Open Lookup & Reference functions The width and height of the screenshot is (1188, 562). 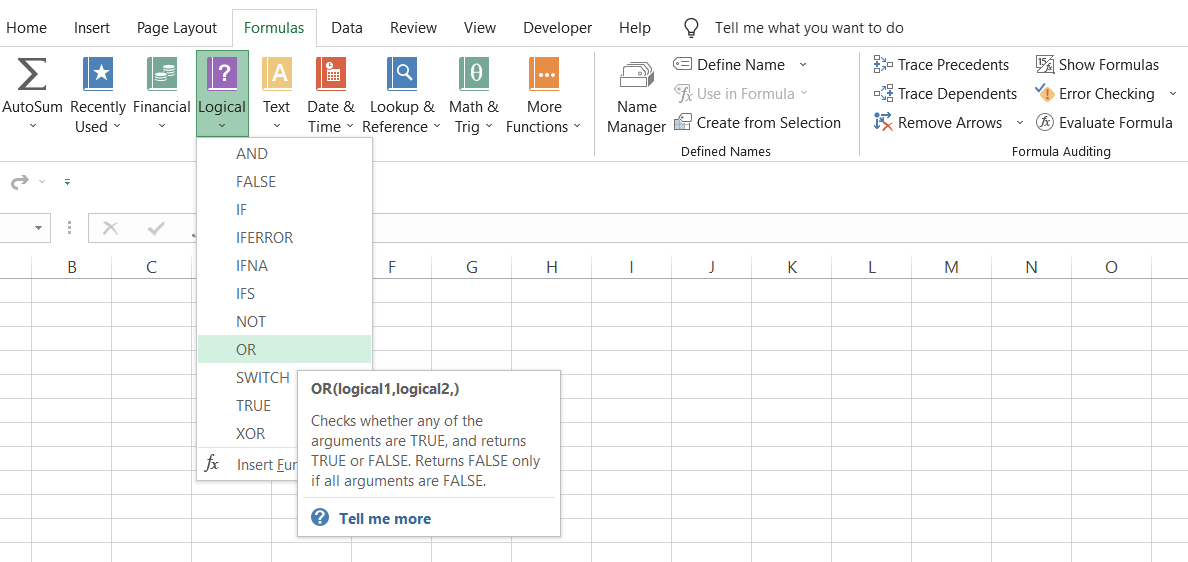(401, 96)
